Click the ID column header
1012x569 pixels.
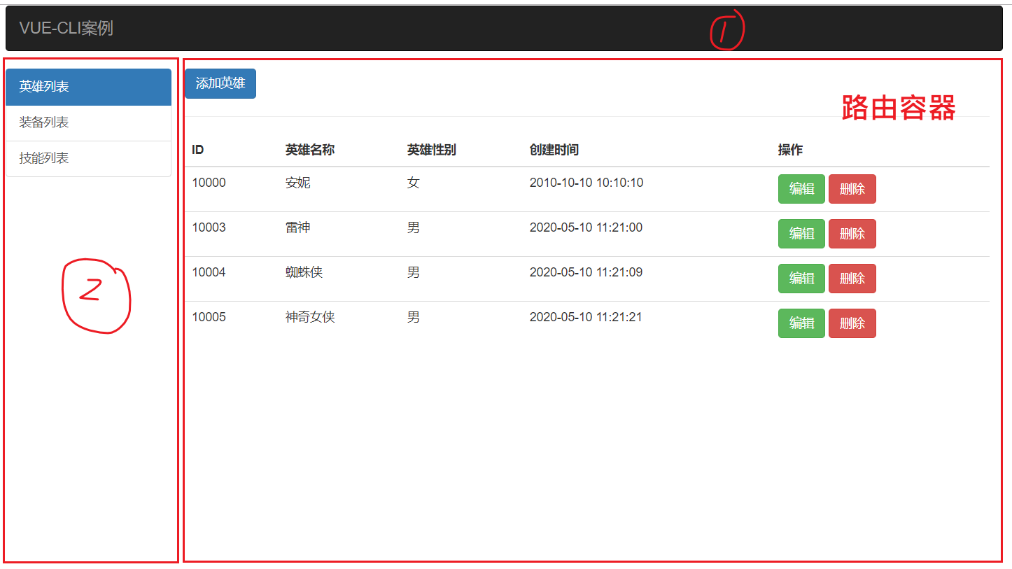(x=197, y=150)
